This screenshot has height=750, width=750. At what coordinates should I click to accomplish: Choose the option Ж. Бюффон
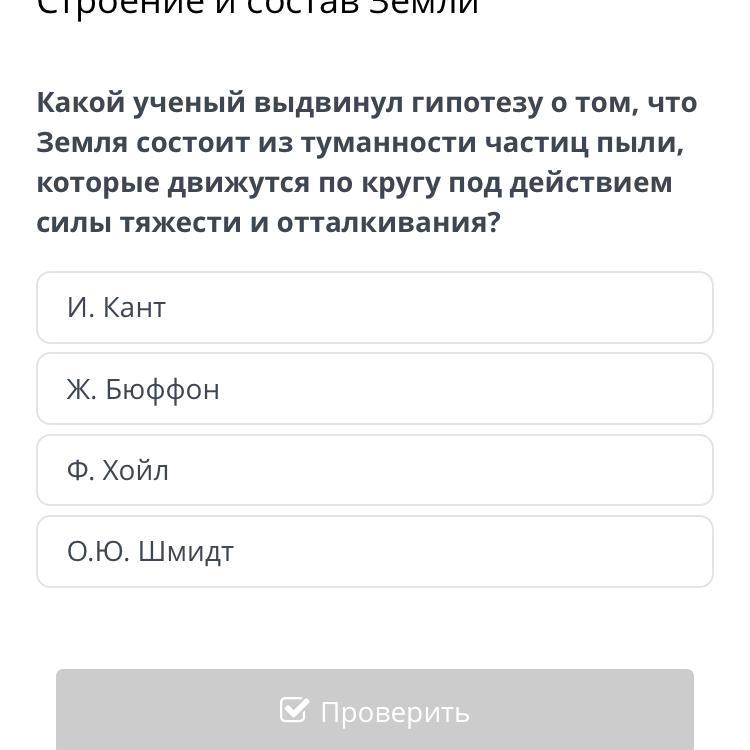(375, 389)
